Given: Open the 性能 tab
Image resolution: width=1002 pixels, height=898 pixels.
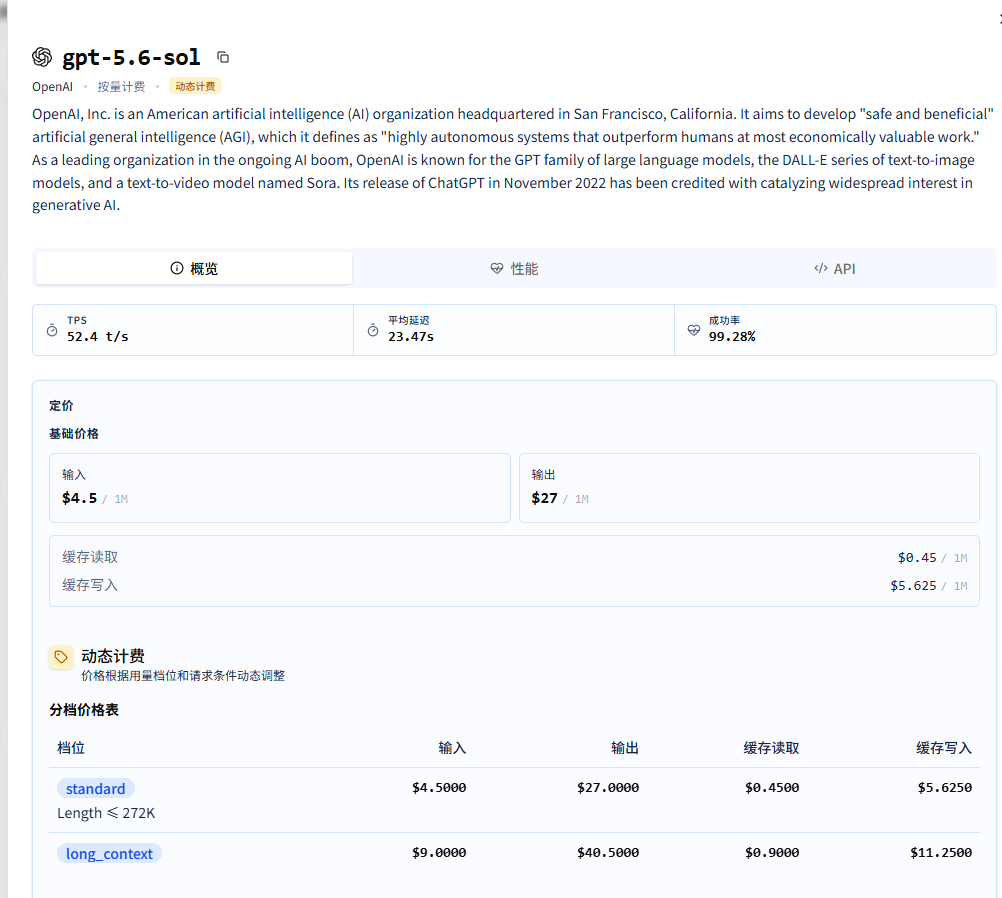Looking at the screenshot, I should [x=514, y=268].
